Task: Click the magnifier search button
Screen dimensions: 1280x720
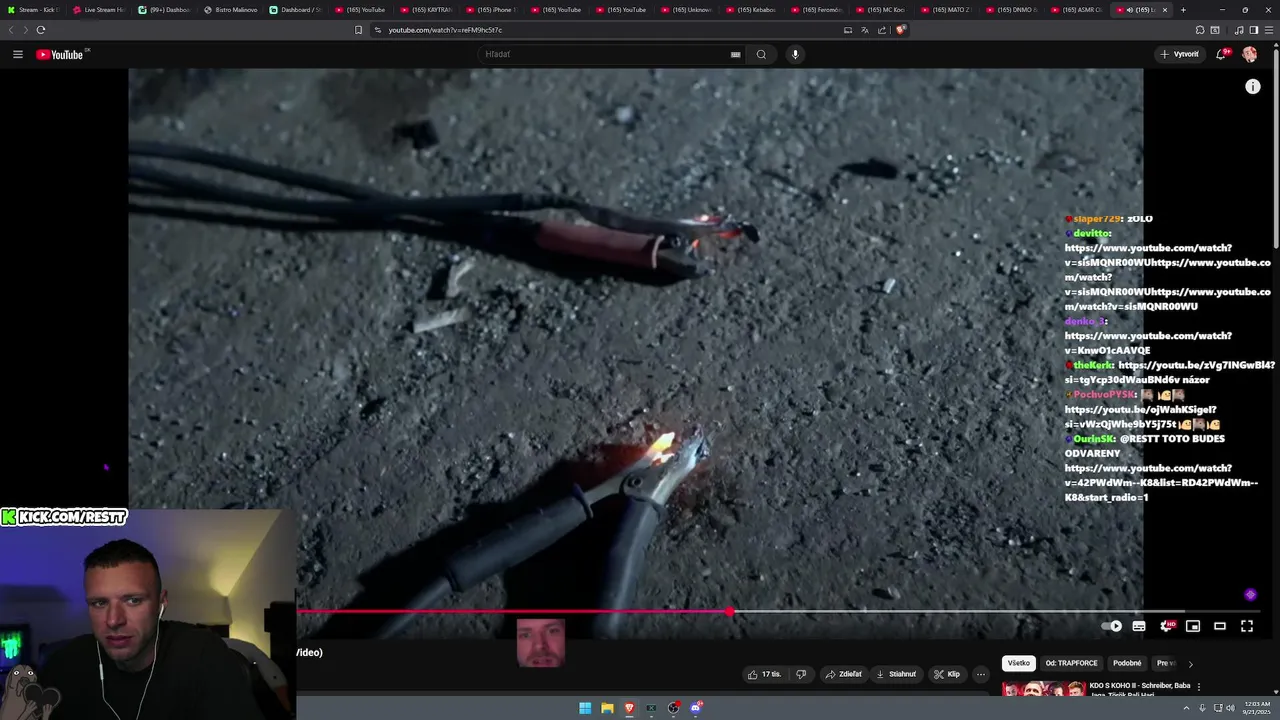Action: tap(761, 54)
